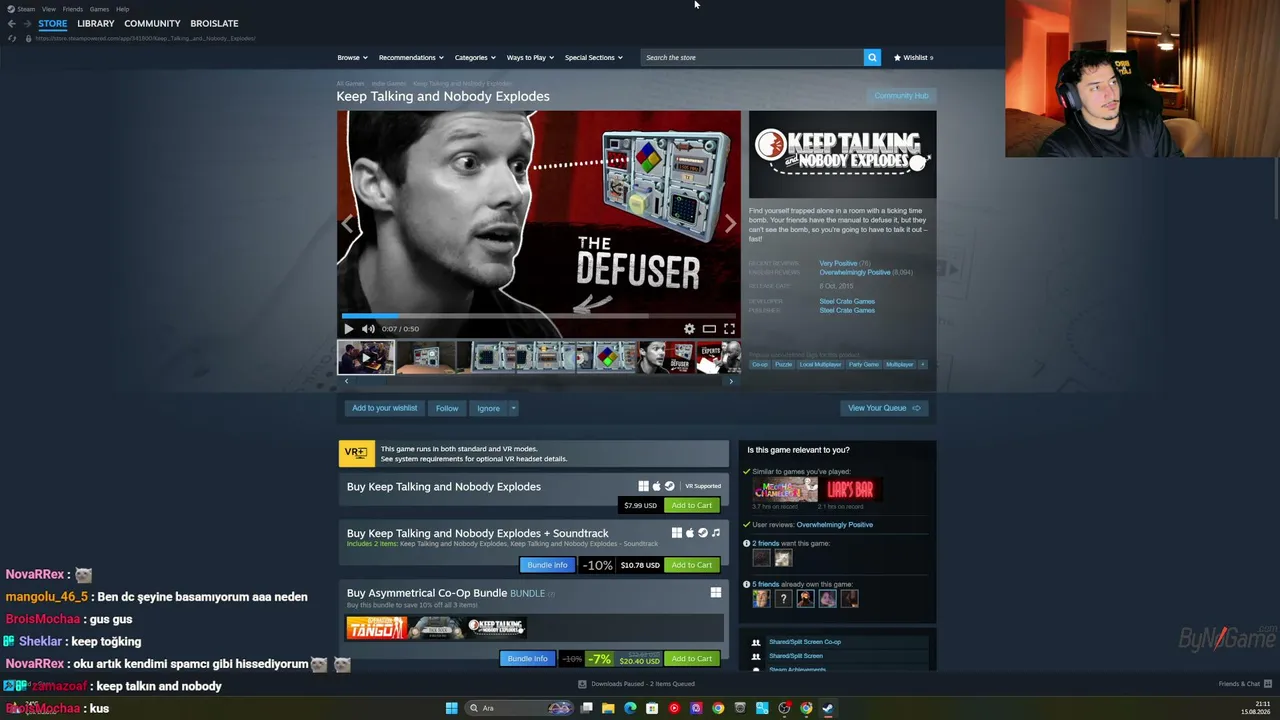Open the STORE tab
This screenshot has width=1280, height=720.
click(x=53, y=23)
